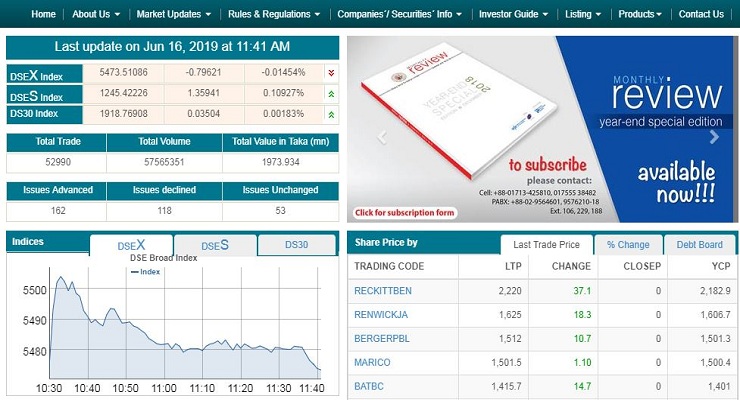Select the Debt Board tab

coord(699,245)
